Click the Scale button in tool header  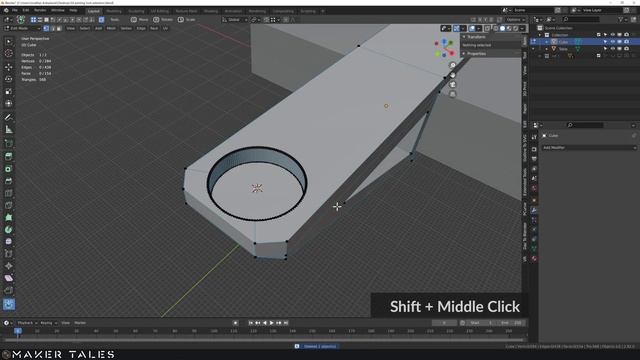pyautogui.click(x=186, y=20)
